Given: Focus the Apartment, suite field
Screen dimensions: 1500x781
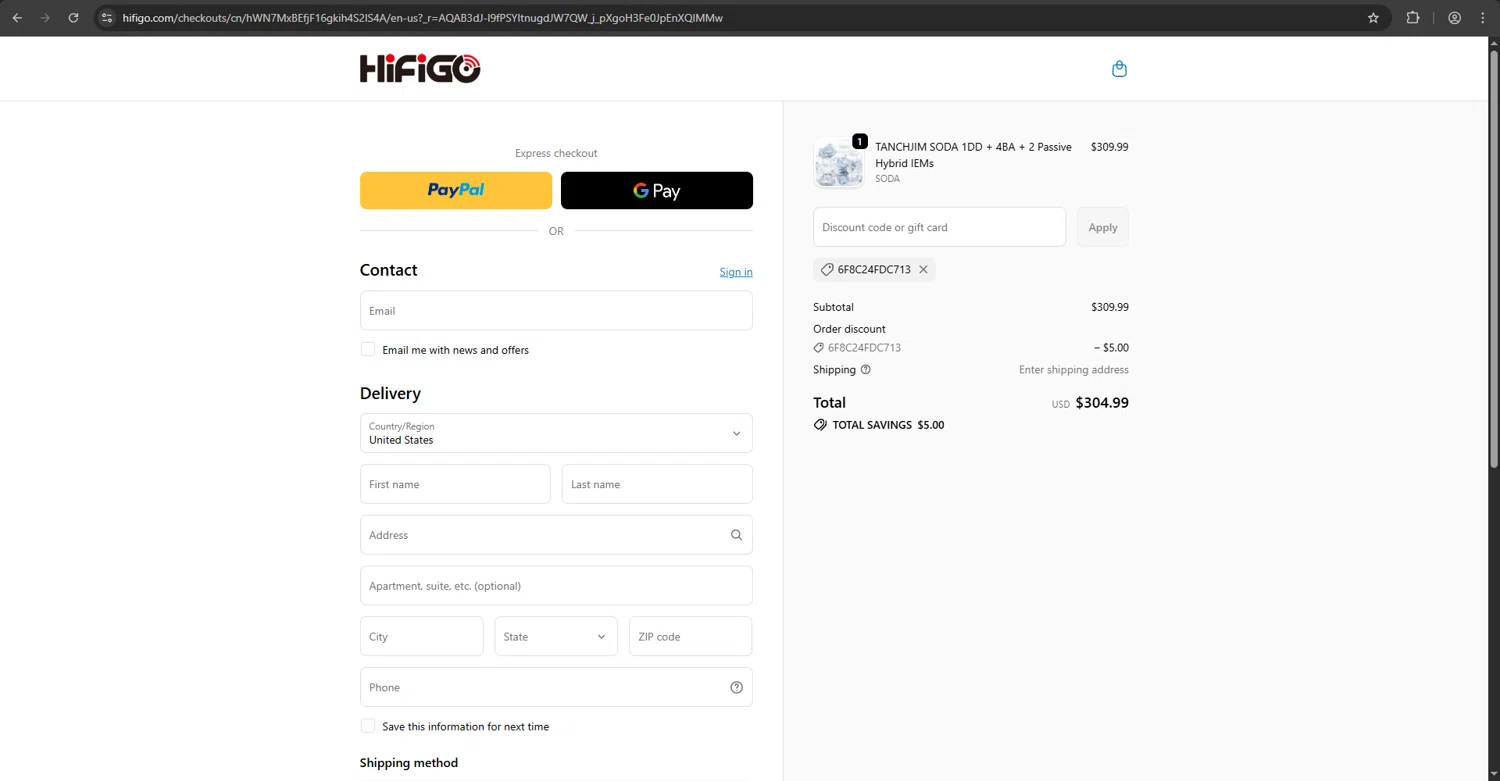Looking at the screenshot, I should point(556,586).
